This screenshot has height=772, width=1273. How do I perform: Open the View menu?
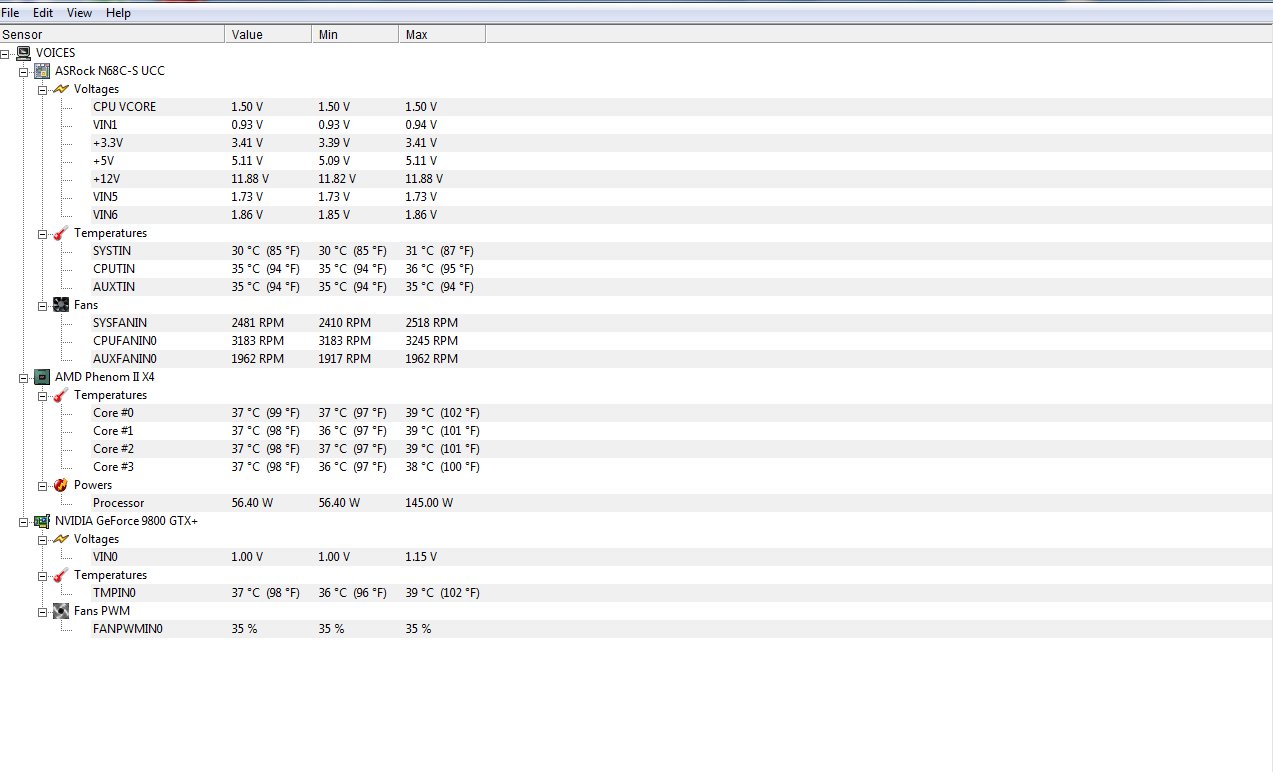[79, 13]
